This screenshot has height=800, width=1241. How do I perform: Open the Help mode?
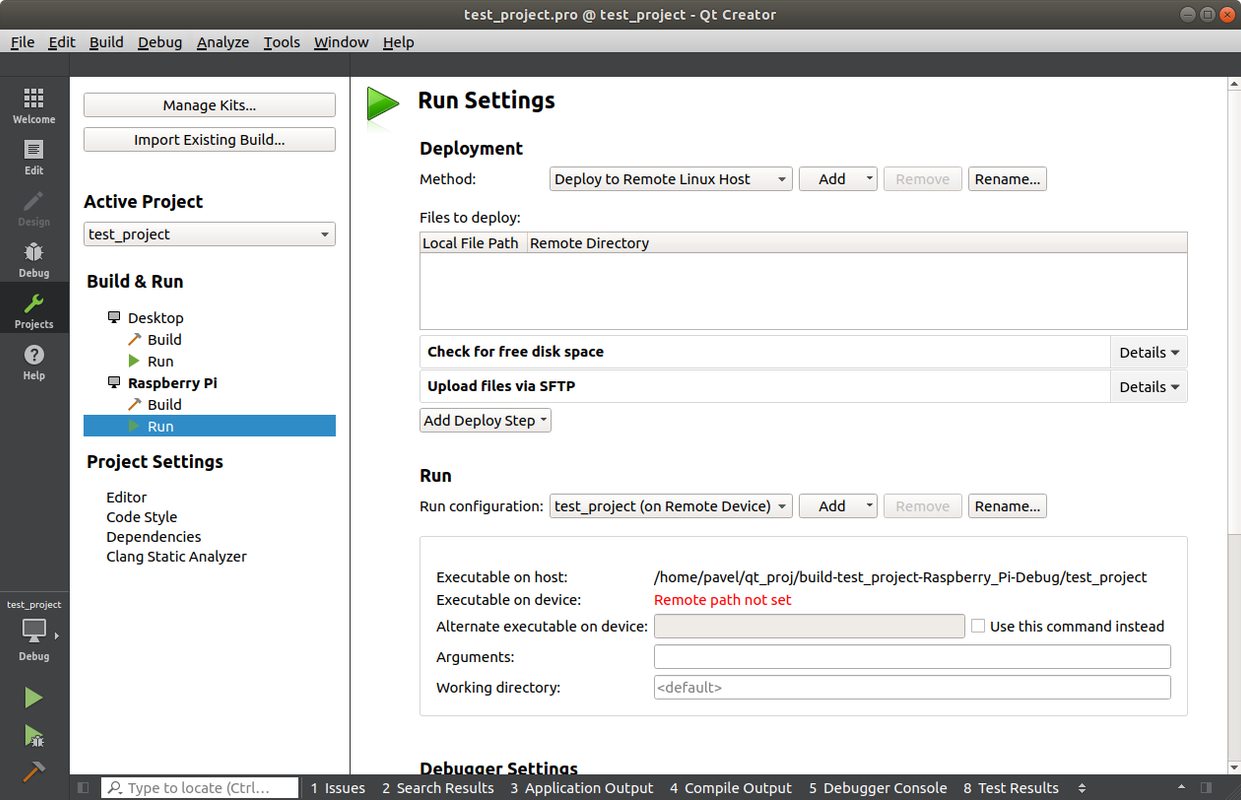pos(34,362)
